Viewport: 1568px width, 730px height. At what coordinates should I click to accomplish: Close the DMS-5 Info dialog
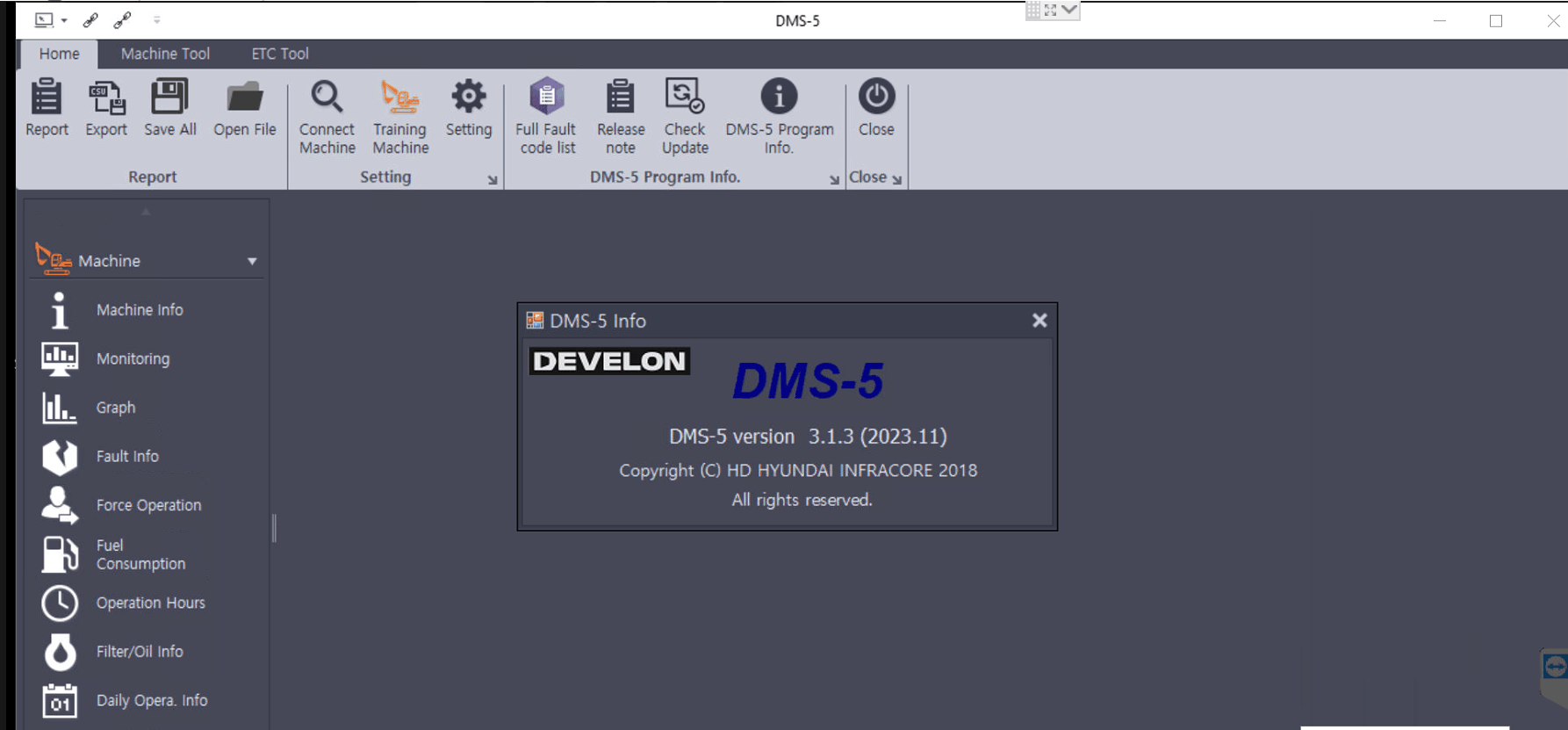point(1039,321)
